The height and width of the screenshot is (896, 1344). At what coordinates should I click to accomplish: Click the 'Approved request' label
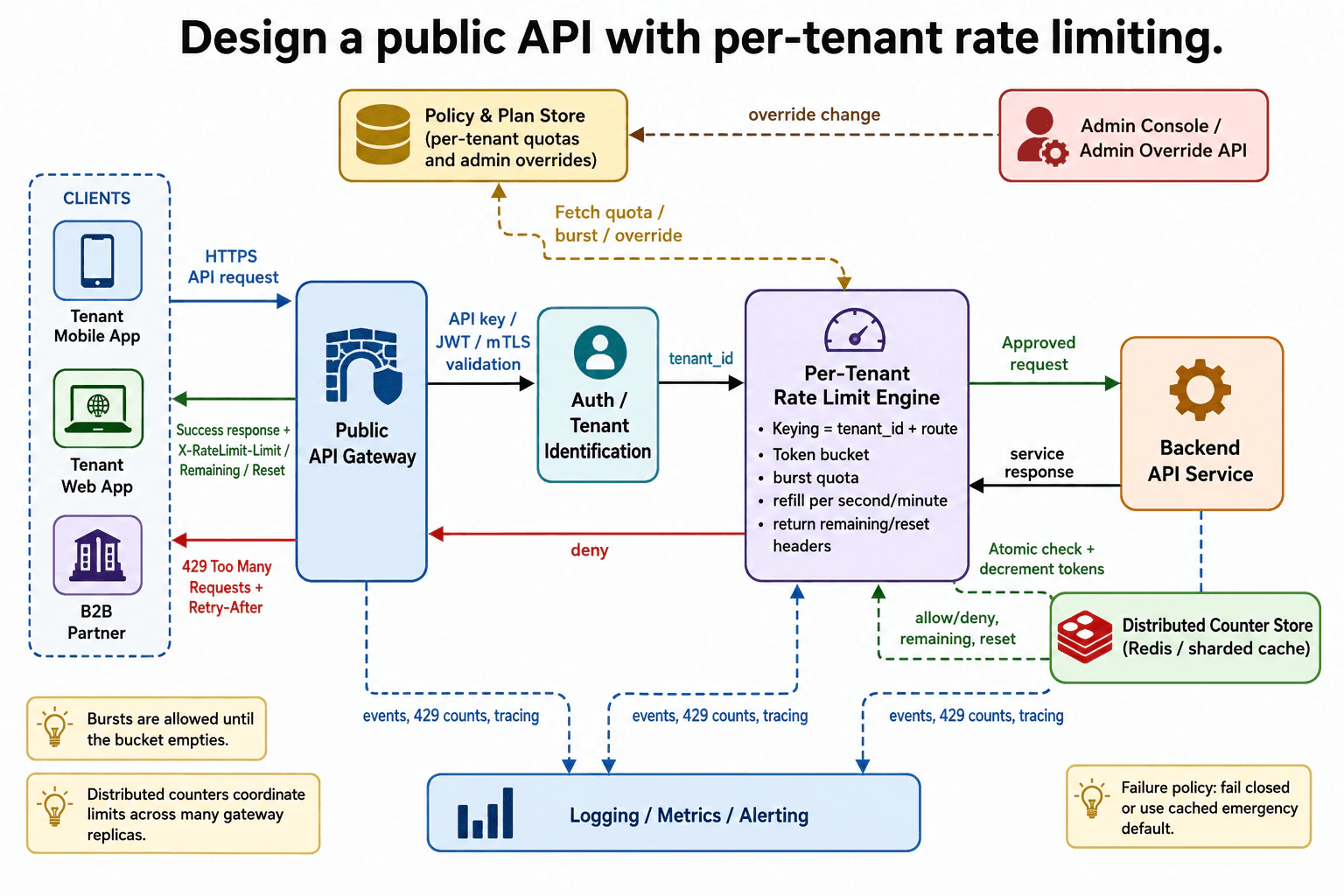click(1039, 353)
